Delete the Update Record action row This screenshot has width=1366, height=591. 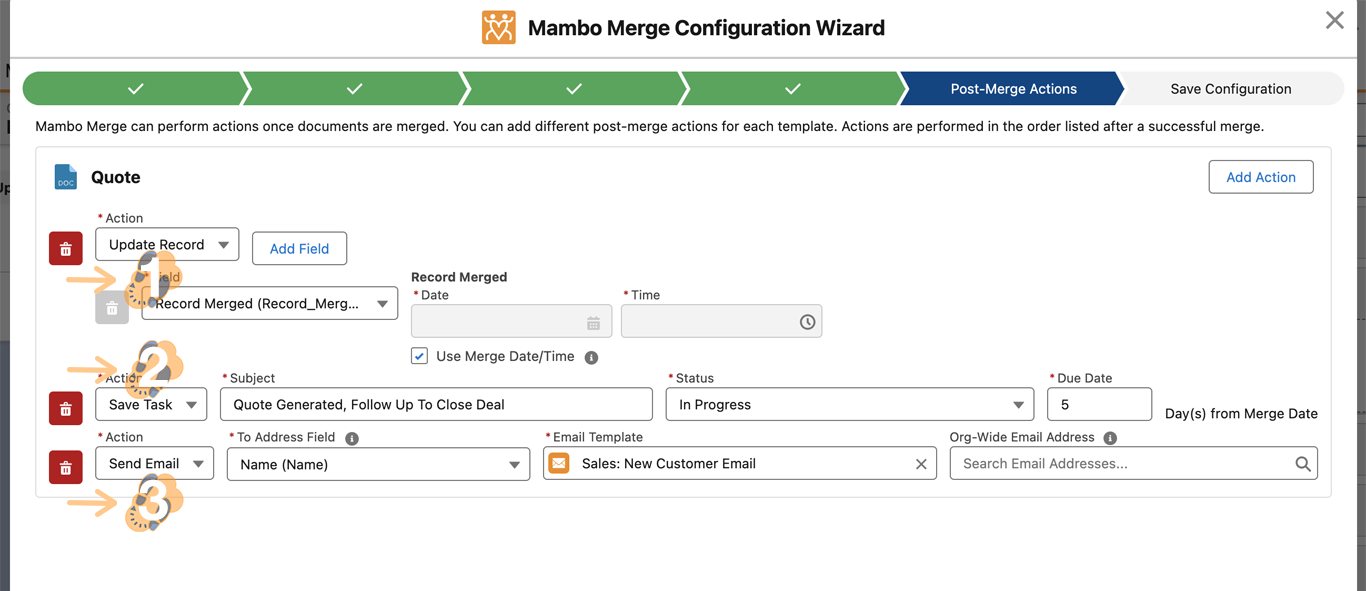66,249
